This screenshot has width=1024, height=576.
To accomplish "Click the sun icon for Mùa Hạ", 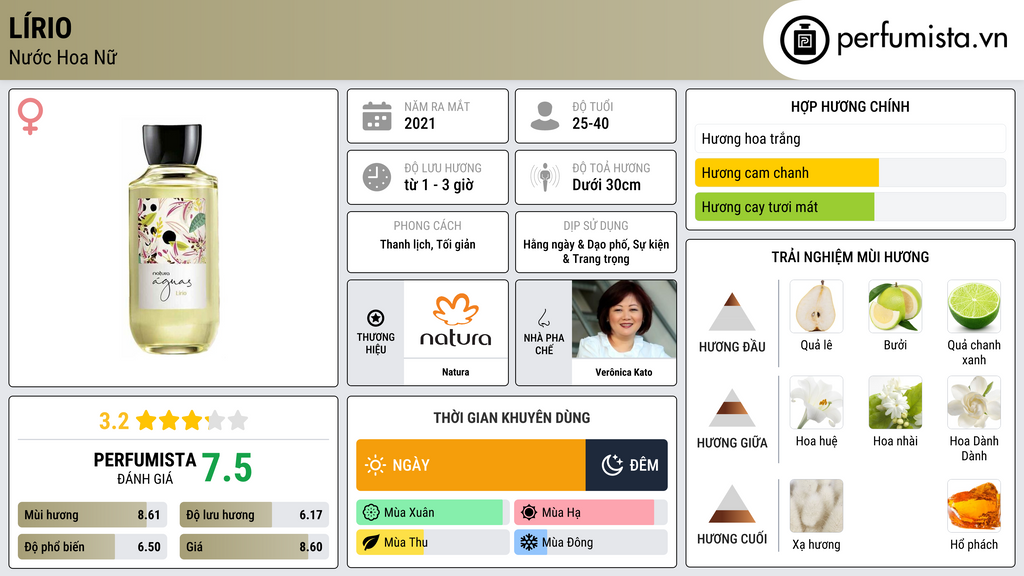I will tap(529, 513).
